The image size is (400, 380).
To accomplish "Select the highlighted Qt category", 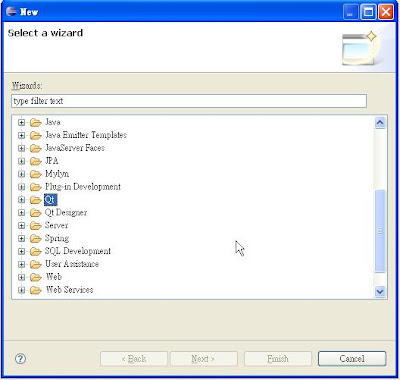I will point(50,200).
